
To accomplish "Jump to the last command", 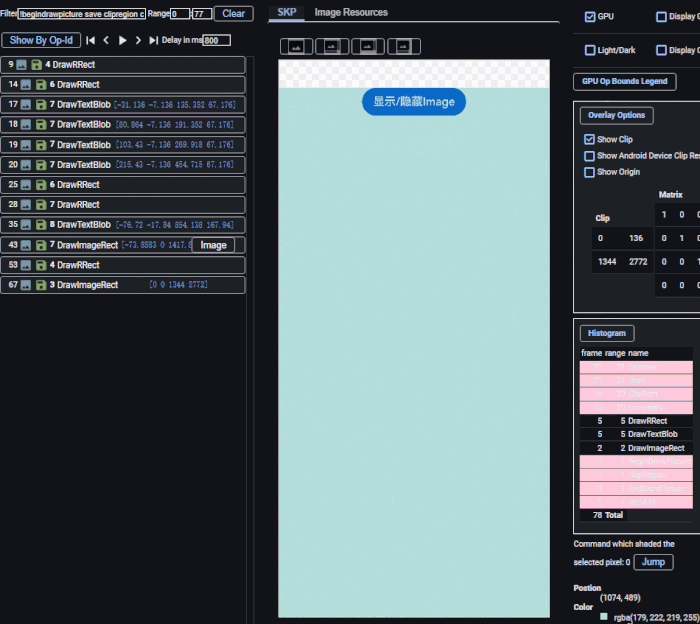I will pos(153,40).
